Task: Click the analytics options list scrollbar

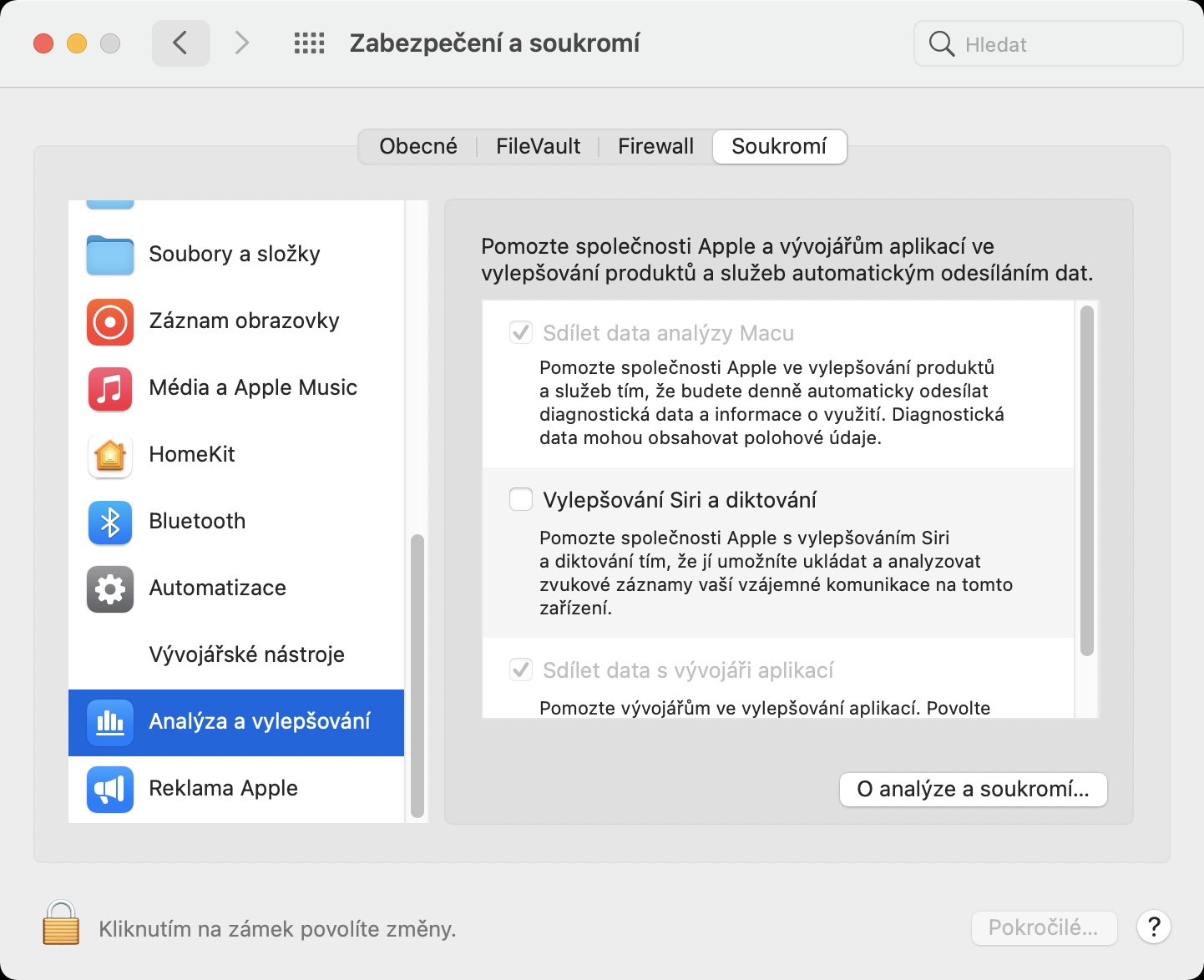Action: [x=1086, y=480]
